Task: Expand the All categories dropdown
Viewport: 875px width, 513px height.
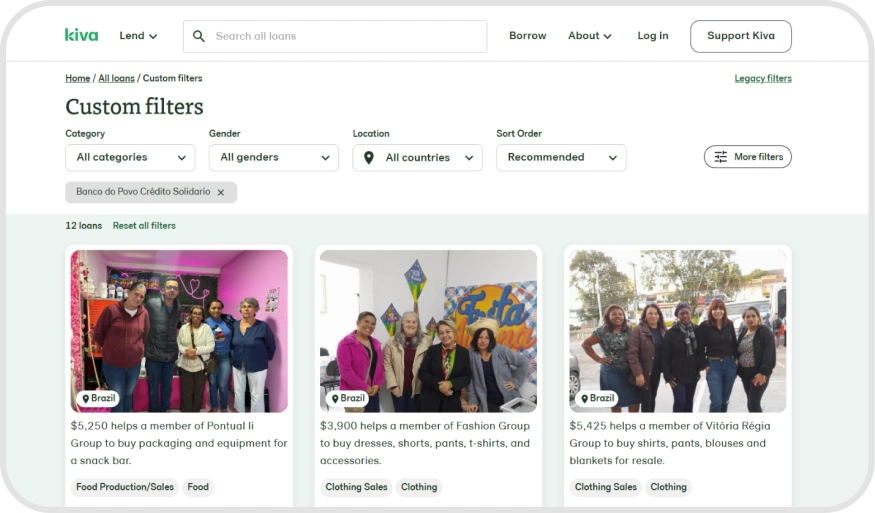Action: tap(131, 157)
